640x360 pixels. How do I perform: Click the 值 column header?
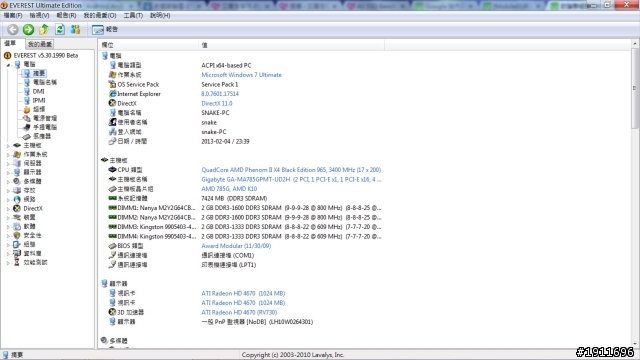(291, 45)
